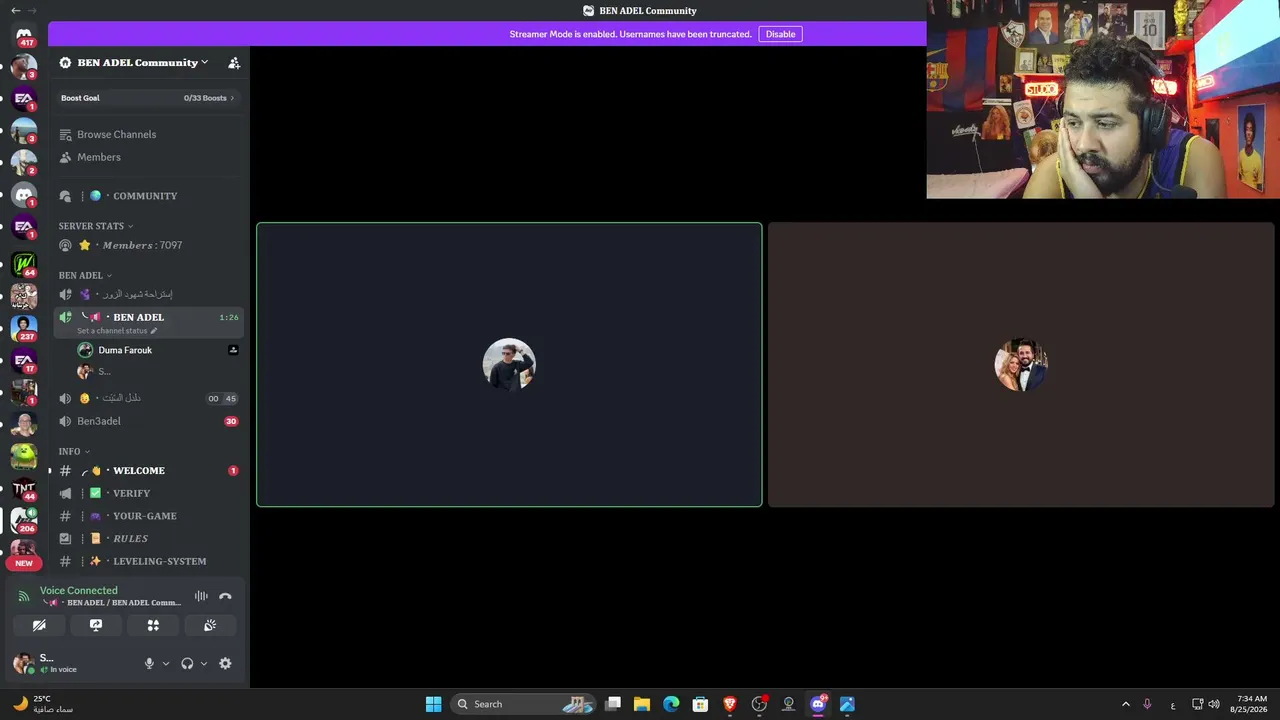Open the Members list

(148, 157)
